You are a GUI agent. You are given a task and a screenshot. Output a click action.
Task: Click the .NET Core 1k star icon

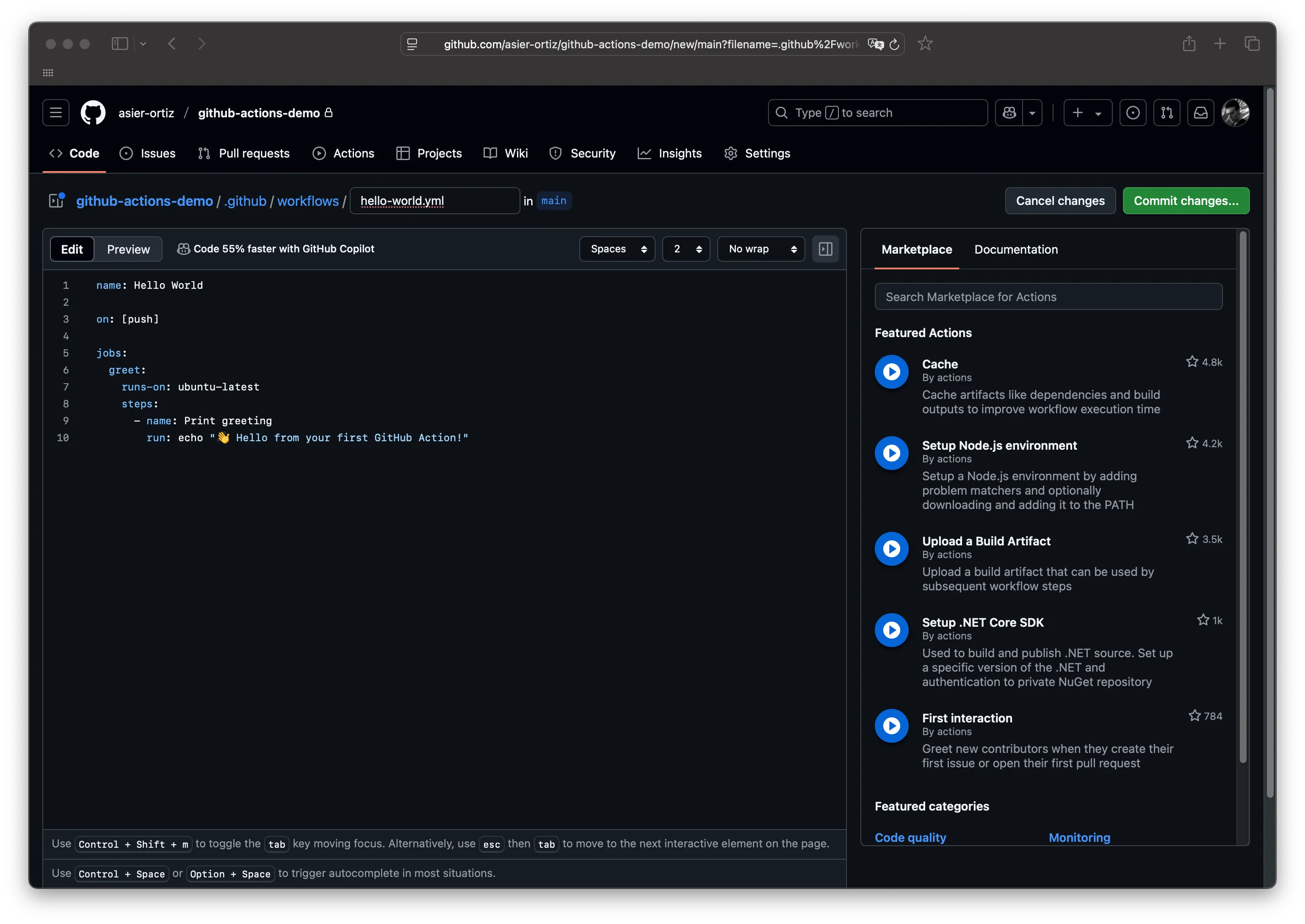click(x=1203, y=620)
